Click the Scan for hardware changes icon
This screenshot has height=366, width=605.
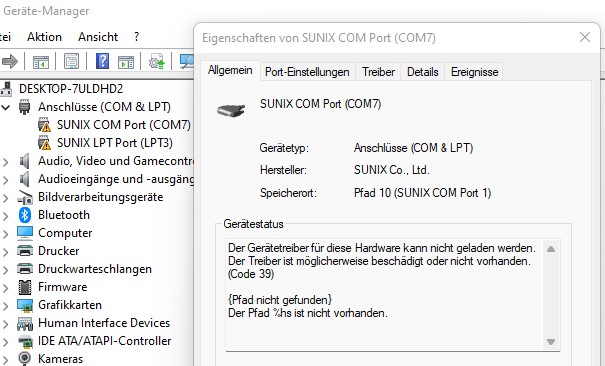(187, 61)
